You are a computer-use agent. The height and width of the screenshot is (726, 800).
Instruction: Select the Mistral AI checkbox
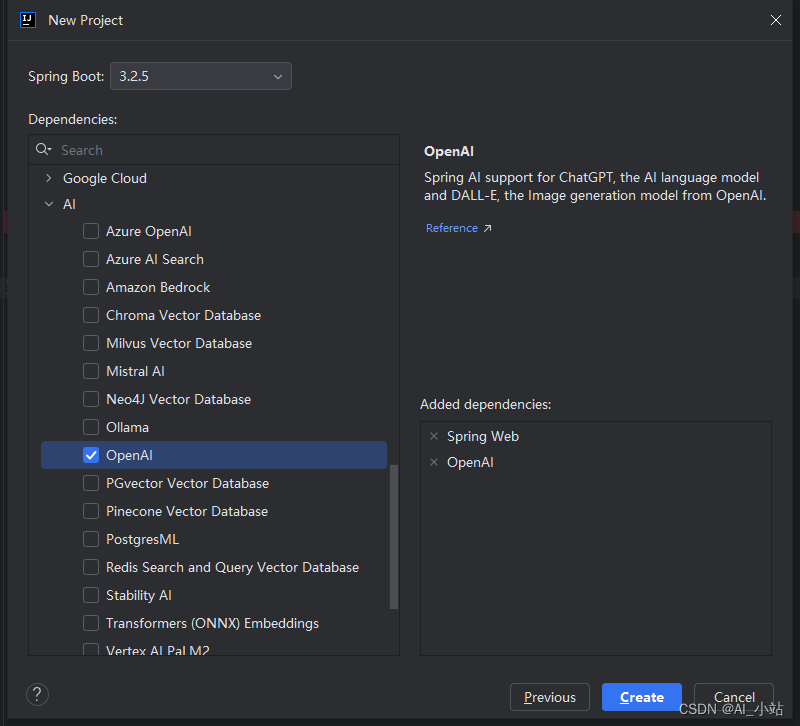[x=91, y=371]
